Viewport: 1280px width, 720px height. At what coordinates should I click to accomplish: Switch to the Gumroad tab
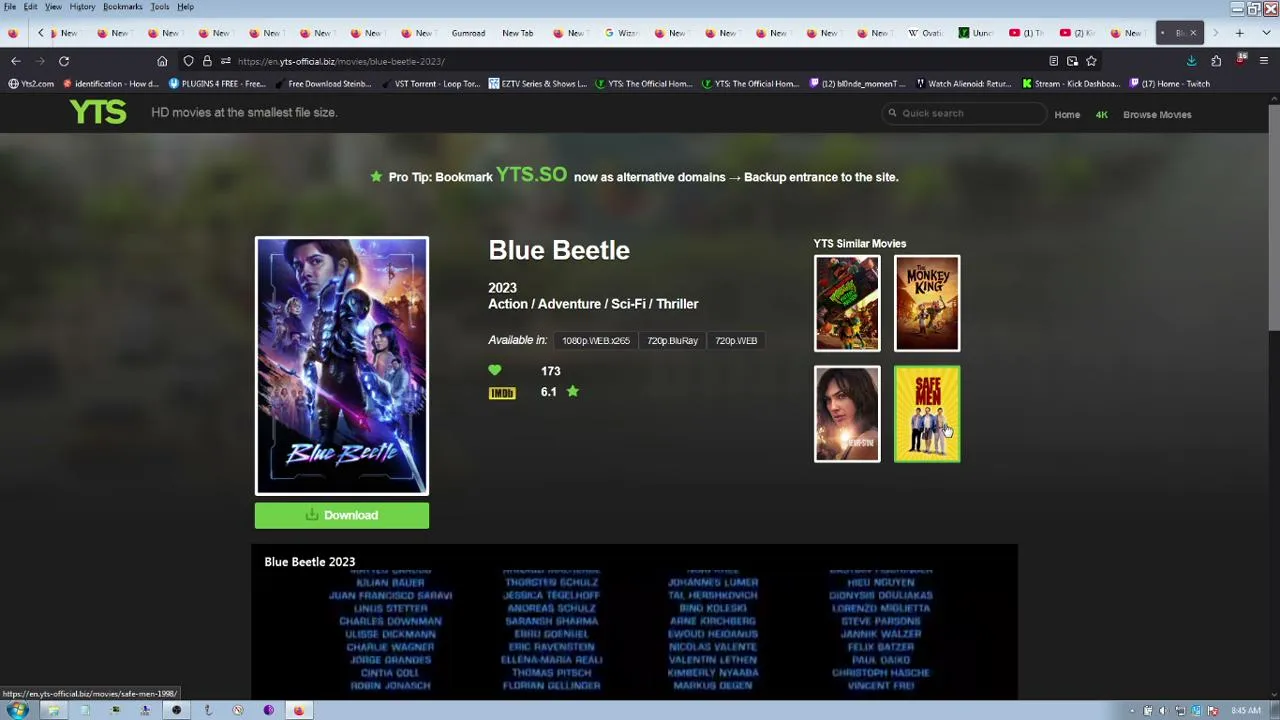click(468, 33)
